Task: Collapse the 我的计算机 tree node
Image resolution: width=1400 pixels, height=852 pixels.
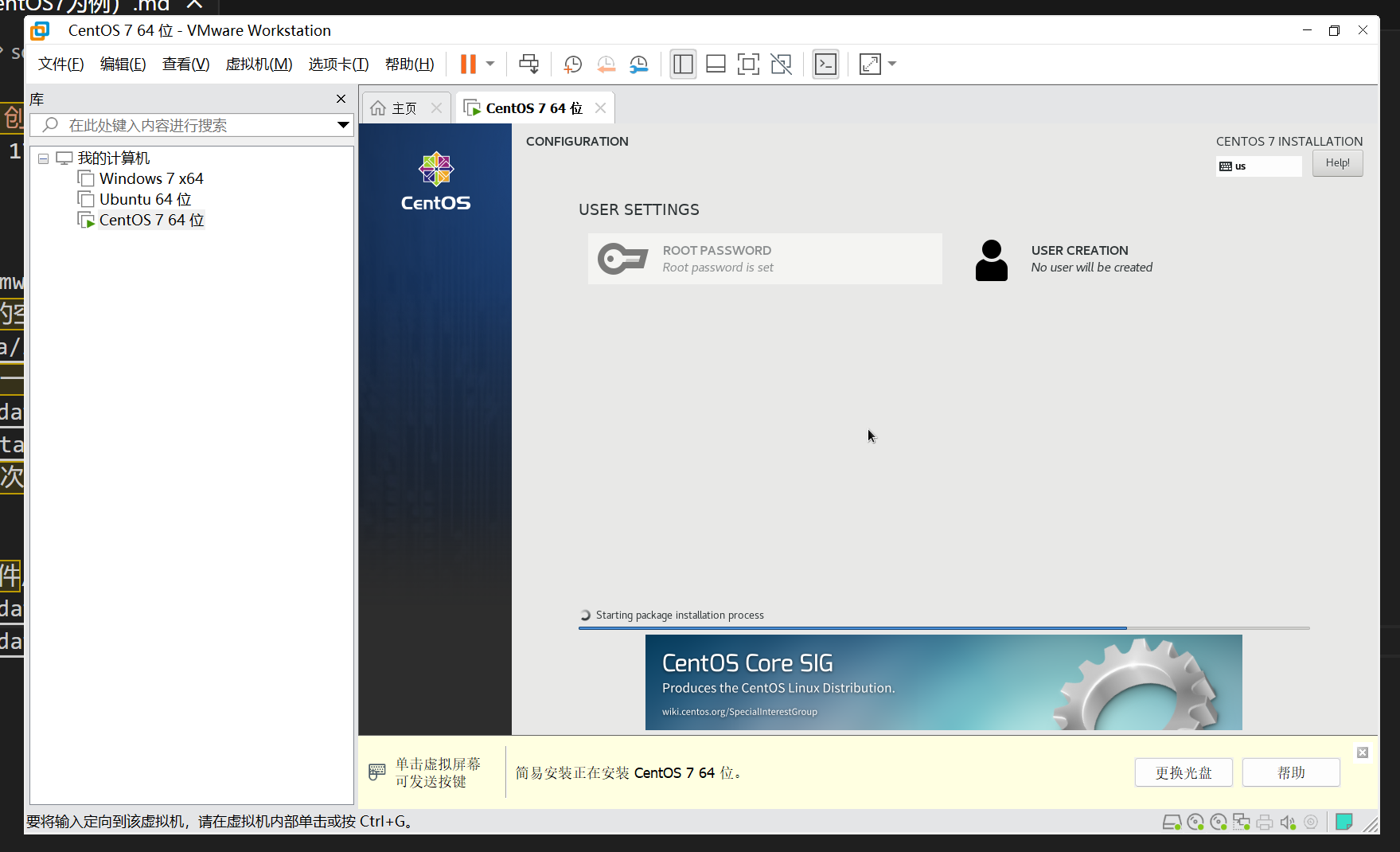Action: [x=44, y=158]
